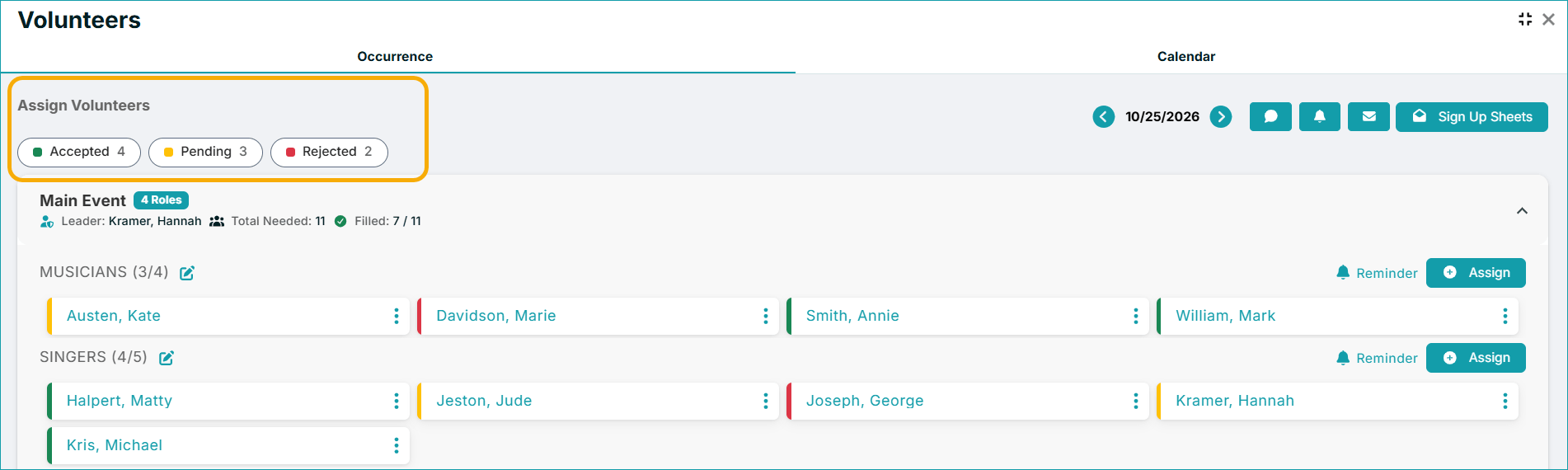Open Jeston, Jude volunteer

pos(484,401)
